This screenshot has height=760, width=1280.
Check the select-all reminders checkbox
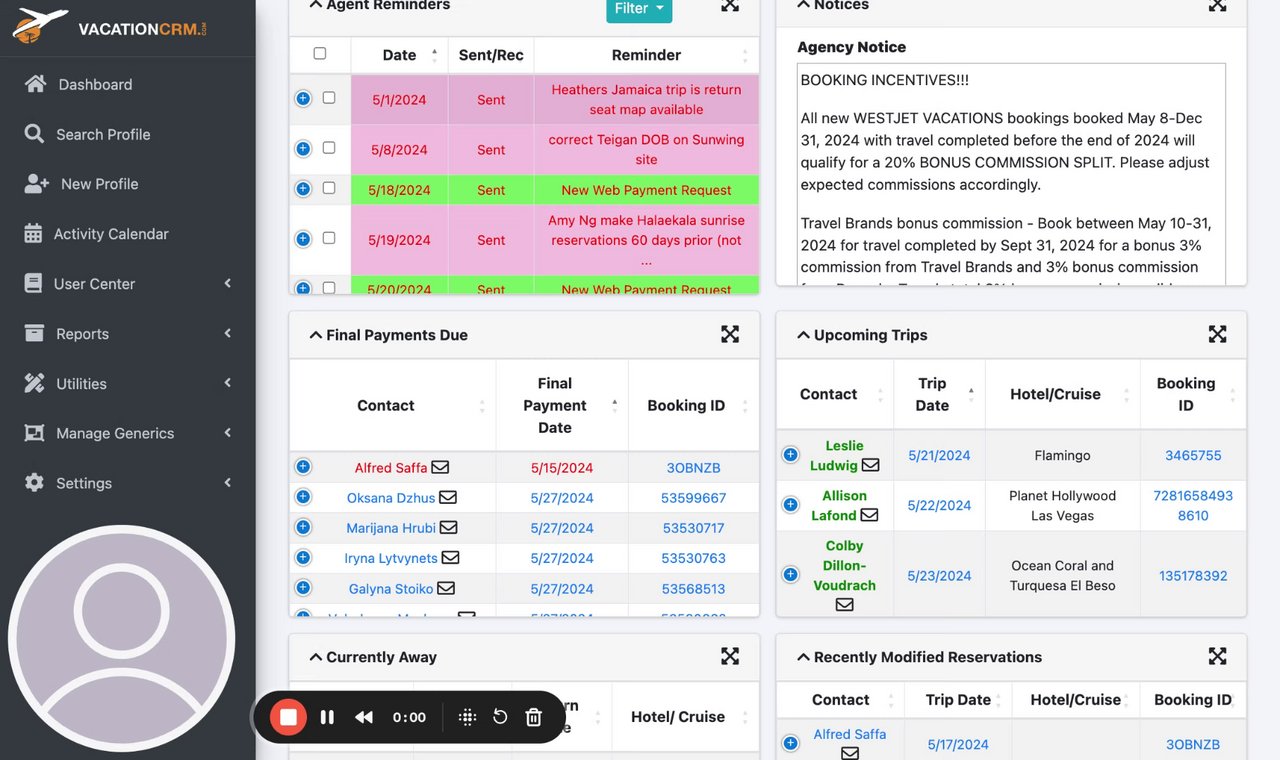(320, 54)
